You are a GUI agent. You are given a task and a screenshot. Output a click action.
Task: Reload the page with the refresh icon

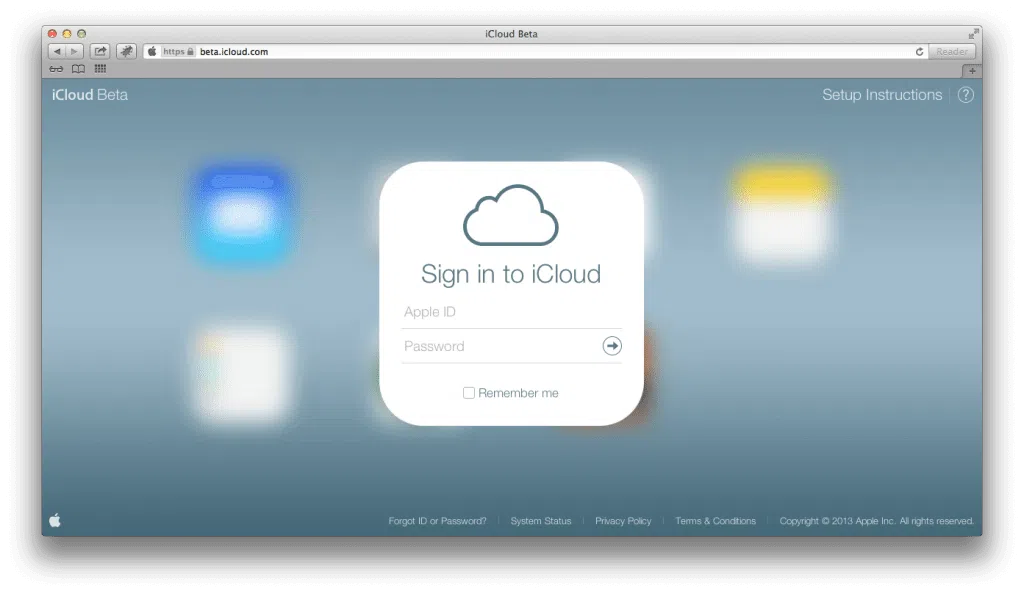point(919,51)
